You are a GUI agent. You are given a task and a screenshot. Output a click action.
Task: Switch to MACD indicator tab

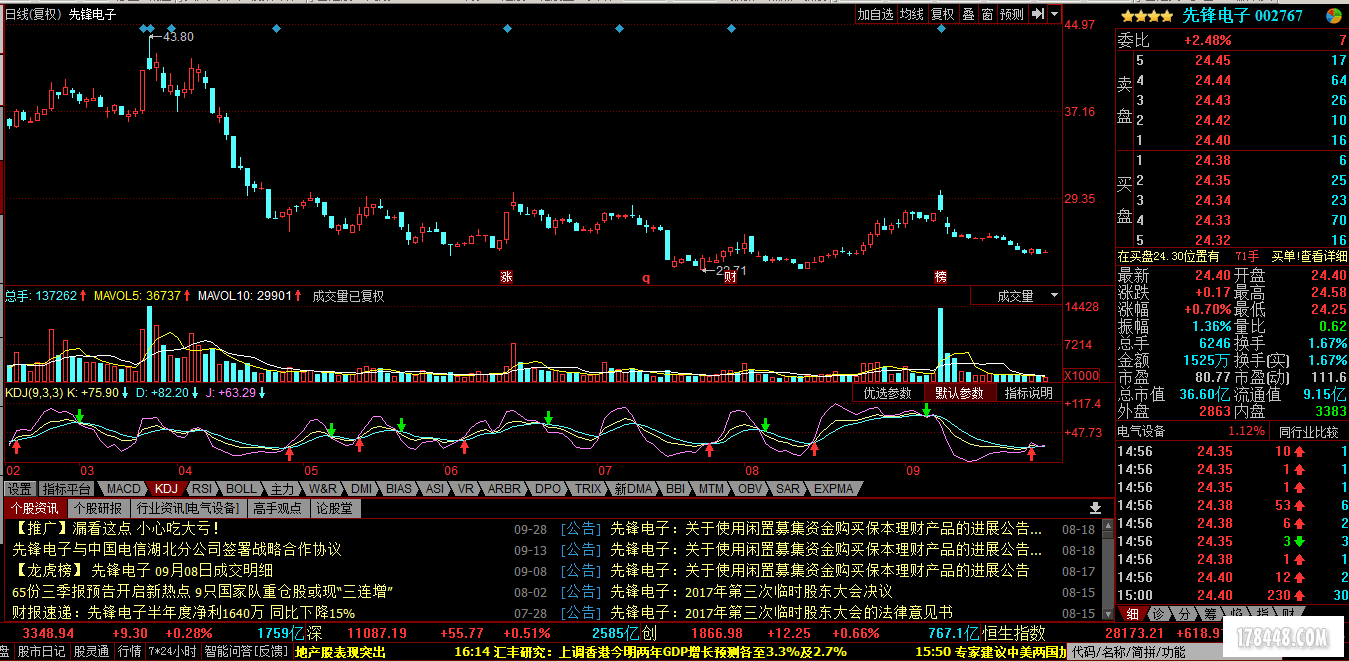124,489
